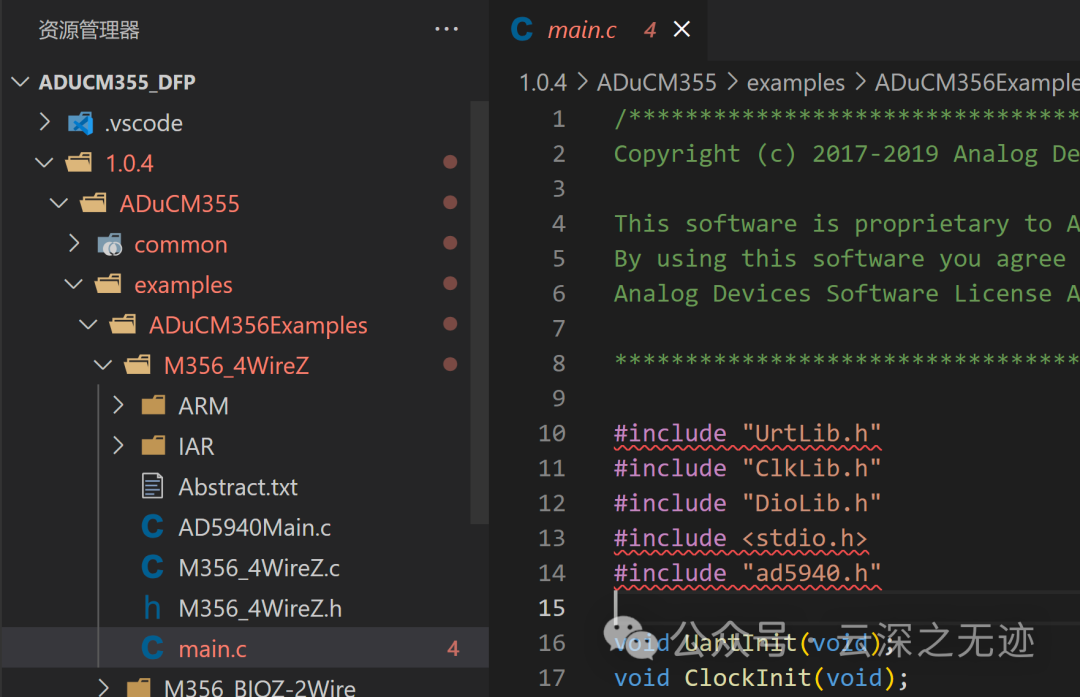The image size is (1080, 697).
Task: Collapse the M356_4WireZ folder chevron
Action: point(103,366)
